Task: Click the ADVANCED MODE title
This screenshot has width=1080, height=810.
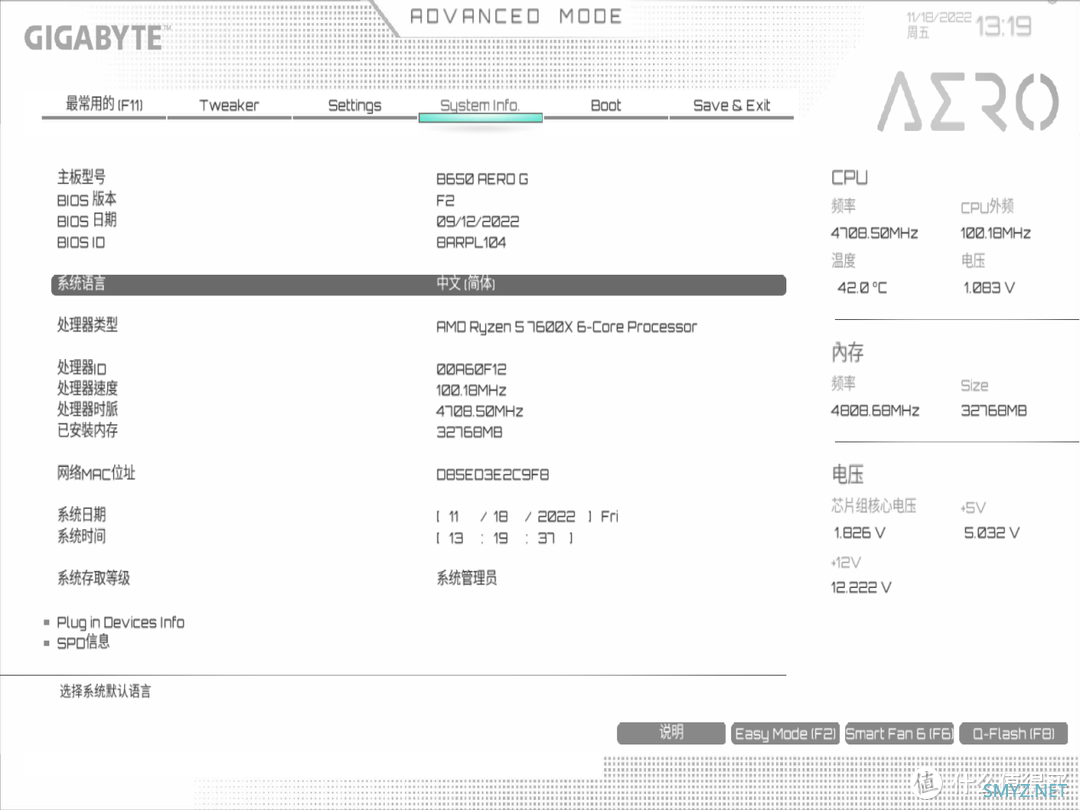Action: click(x=516, y=17)
